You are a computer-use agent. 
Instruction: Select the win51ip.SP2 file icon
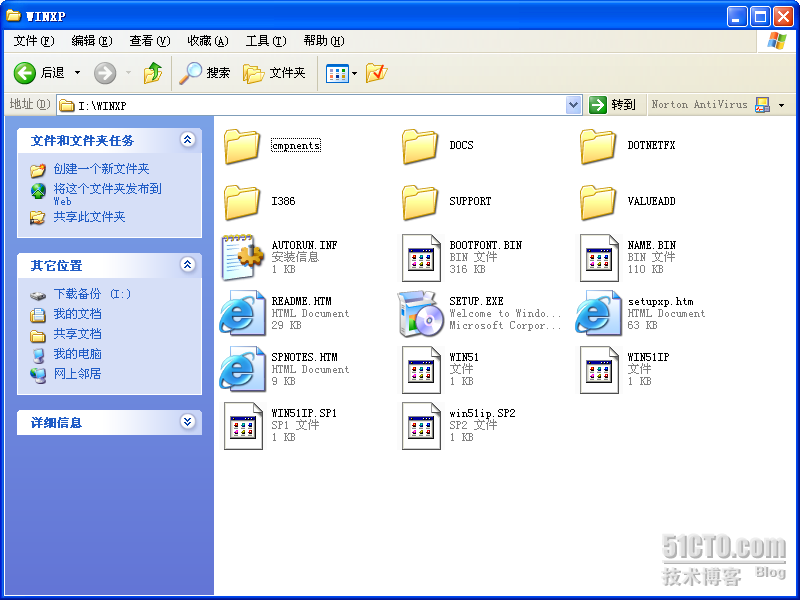(421, 426)
